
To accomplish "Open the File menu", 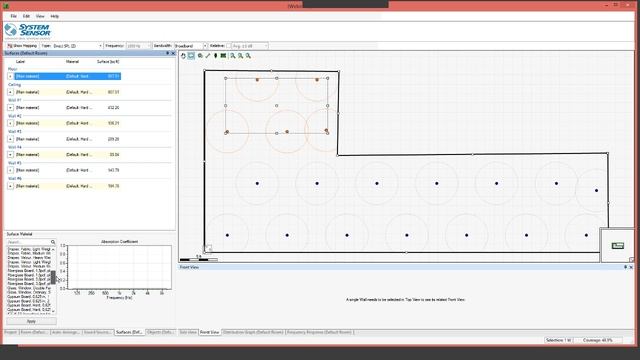I will pyautogui.click(x=13, y=16).
